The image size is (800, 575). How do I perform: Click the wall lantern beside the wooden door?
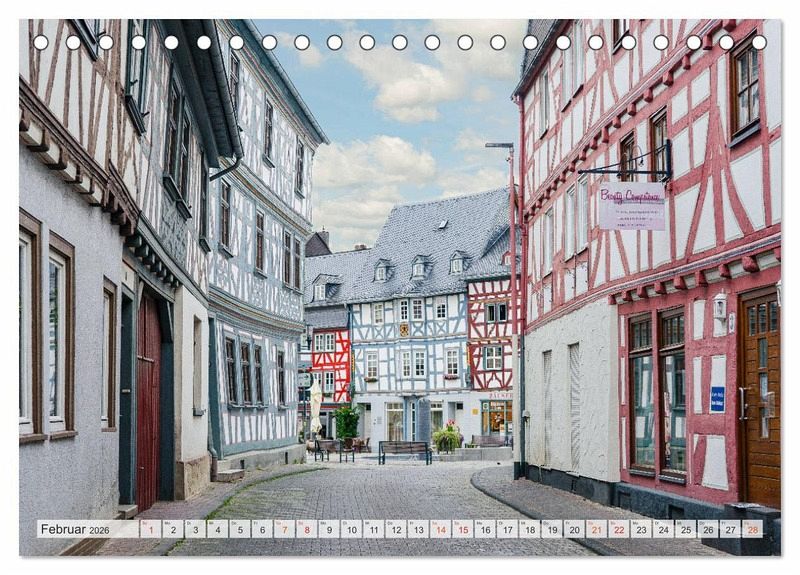tap(720, 308)
